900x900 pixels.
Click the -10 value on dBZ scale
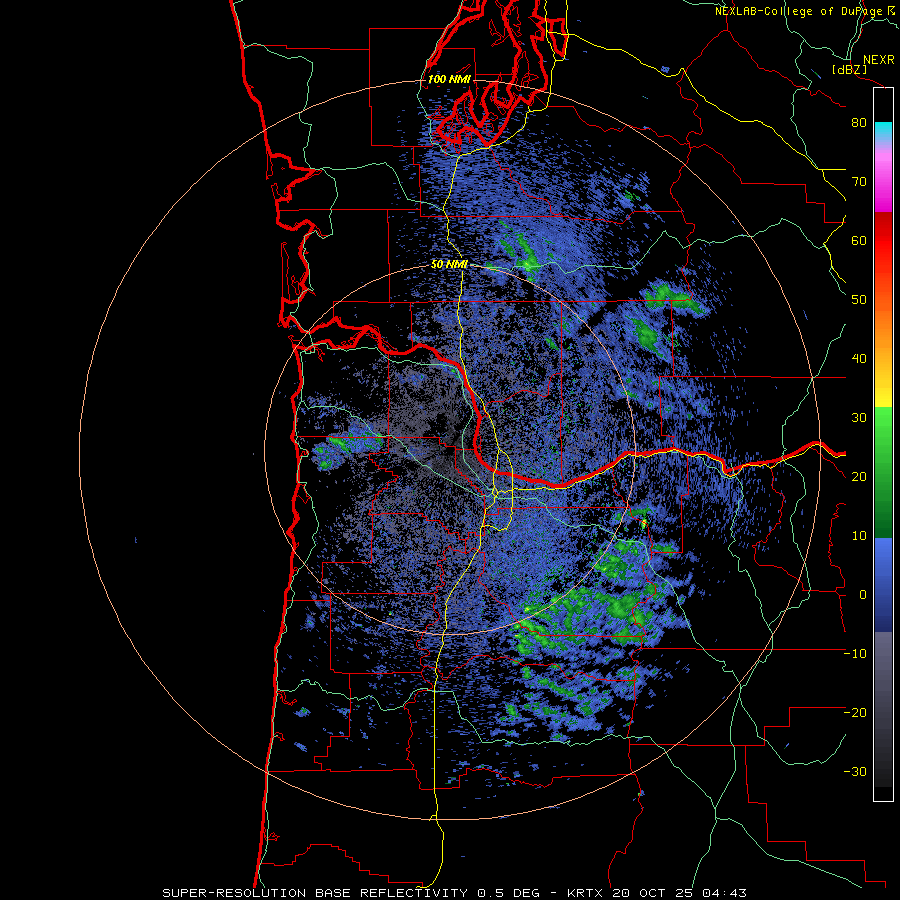(x=855, y=654)
